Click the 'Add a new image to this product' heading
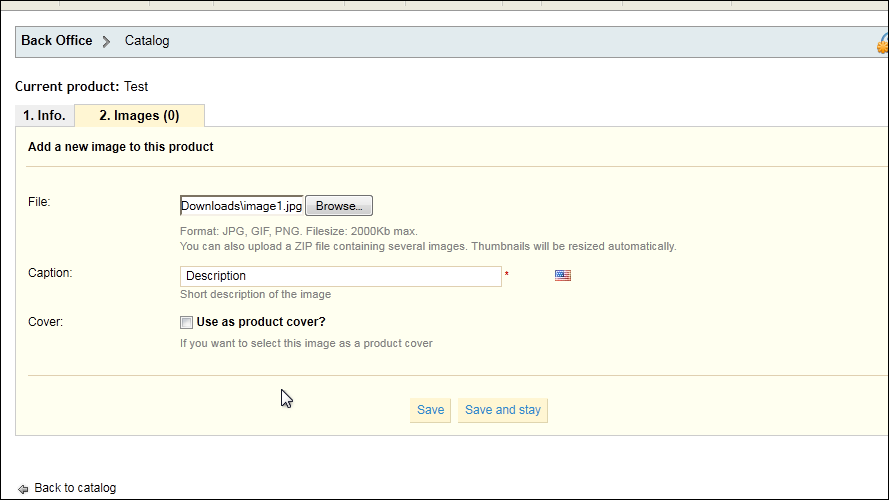The image size is (889, 500). (121, 147)
